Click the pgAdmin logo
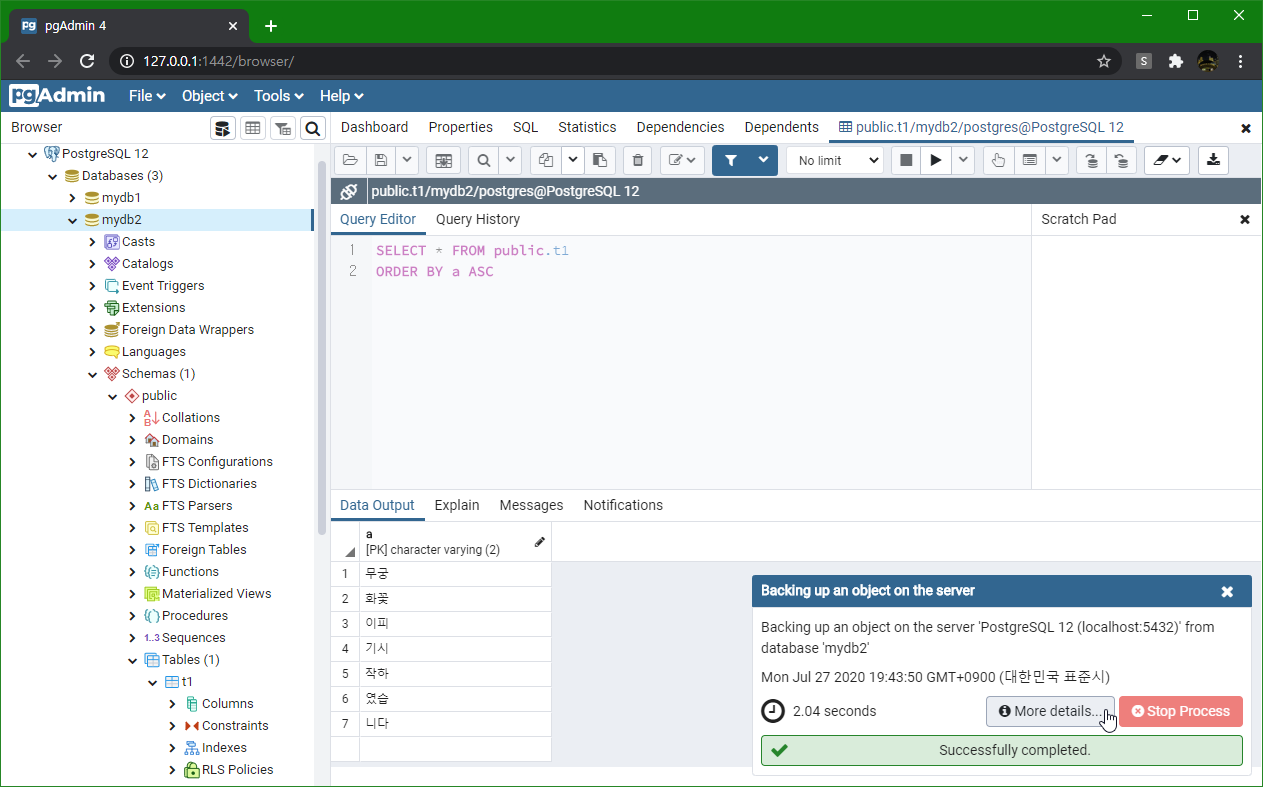This screenshot has width=1263, height=787. (x=58, y=96)
